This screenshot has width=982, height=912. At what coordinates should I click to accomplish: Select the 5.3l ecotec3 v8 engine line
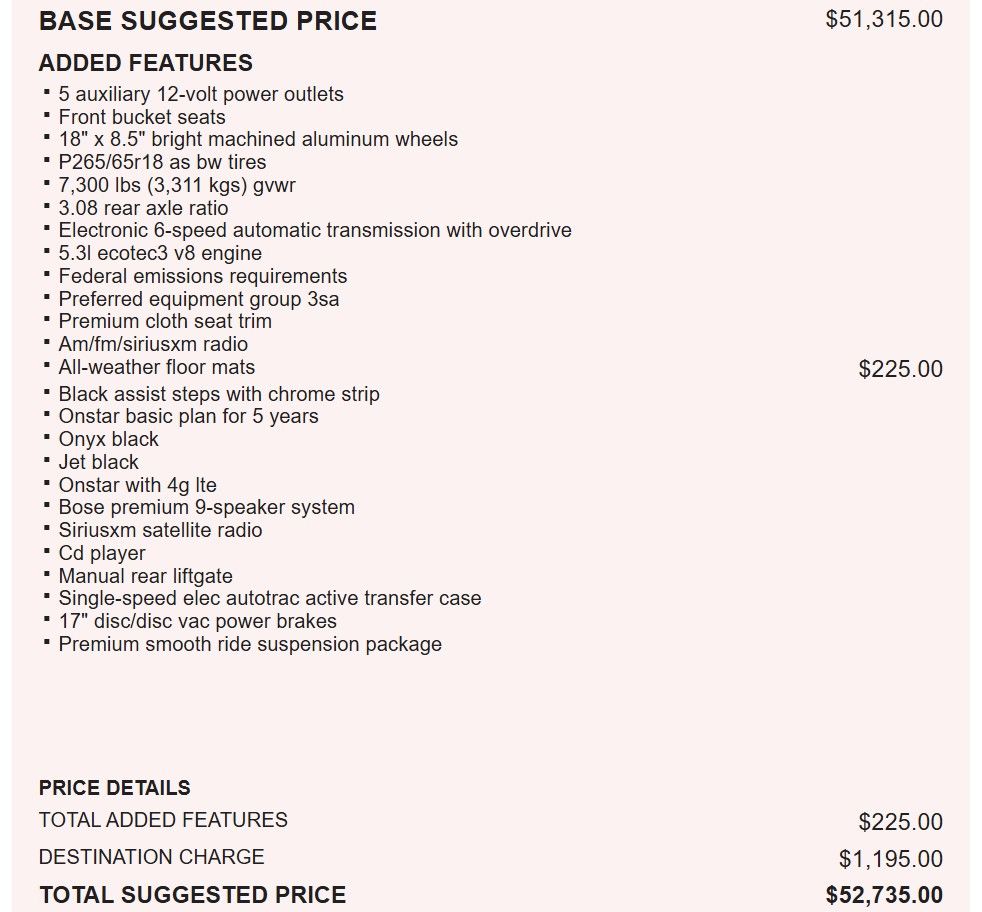[160, 253]
